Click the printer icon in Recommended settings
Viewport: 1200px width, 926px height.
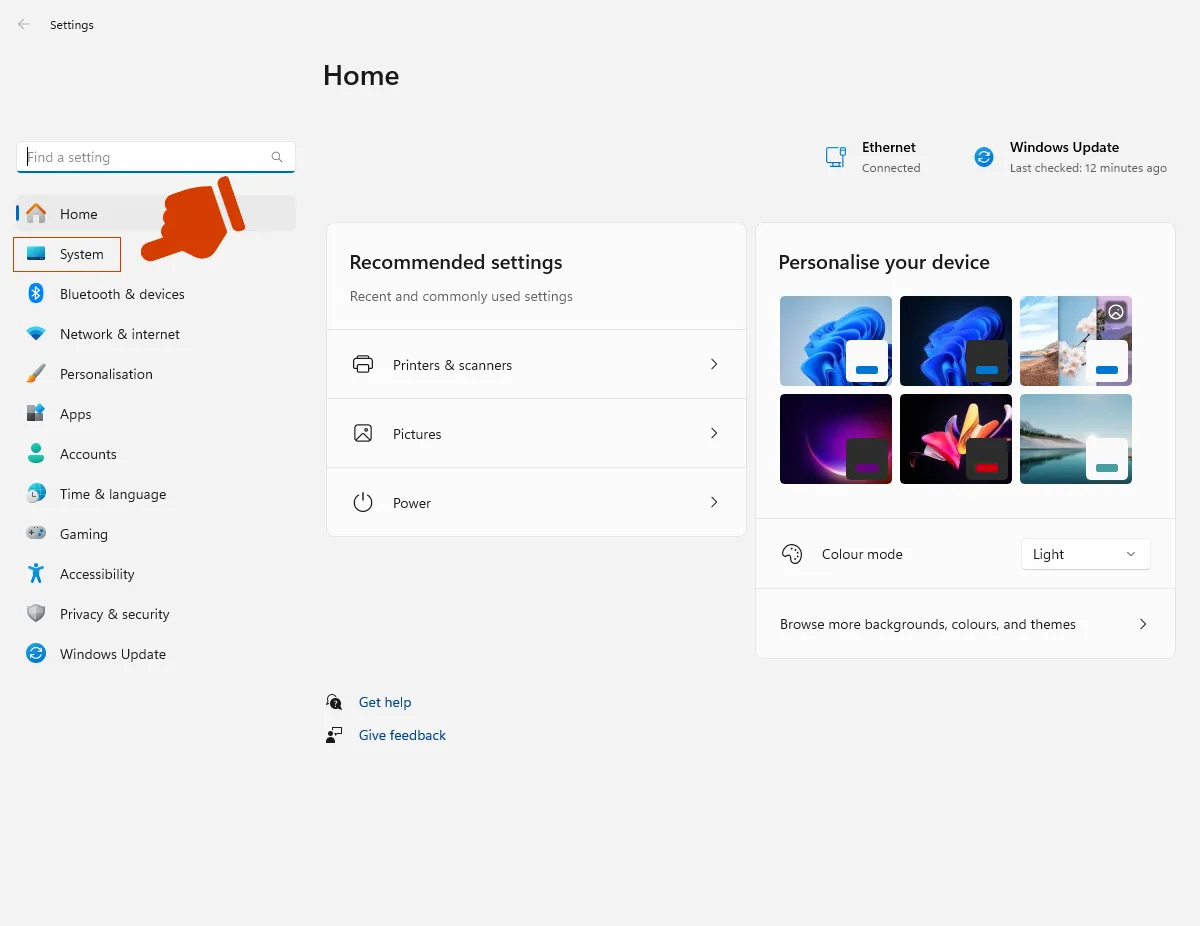coord(363,364)
